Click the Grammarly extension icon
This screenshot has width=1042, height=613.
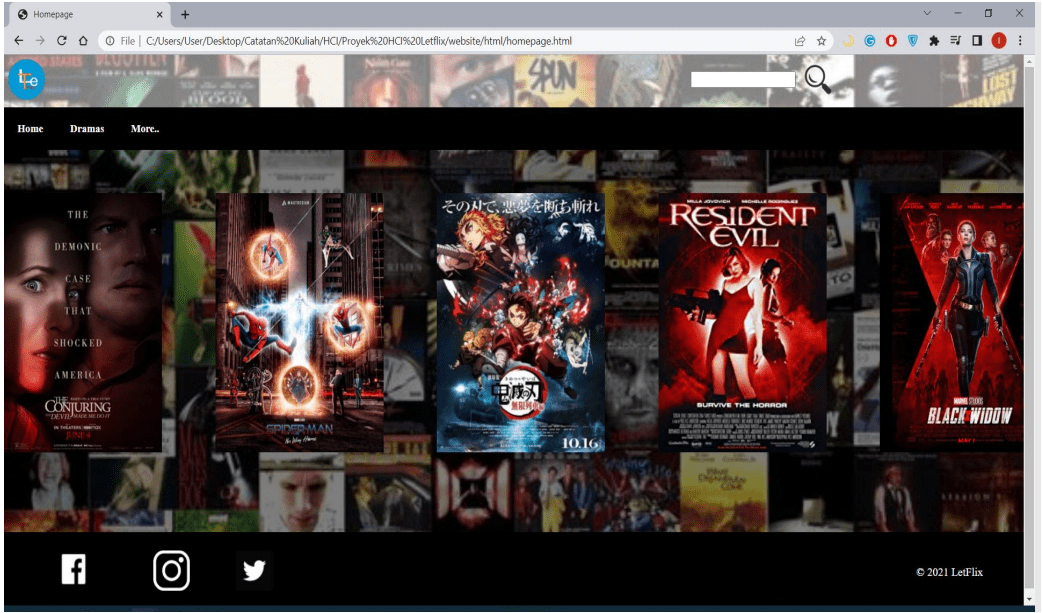coord(869,41)
